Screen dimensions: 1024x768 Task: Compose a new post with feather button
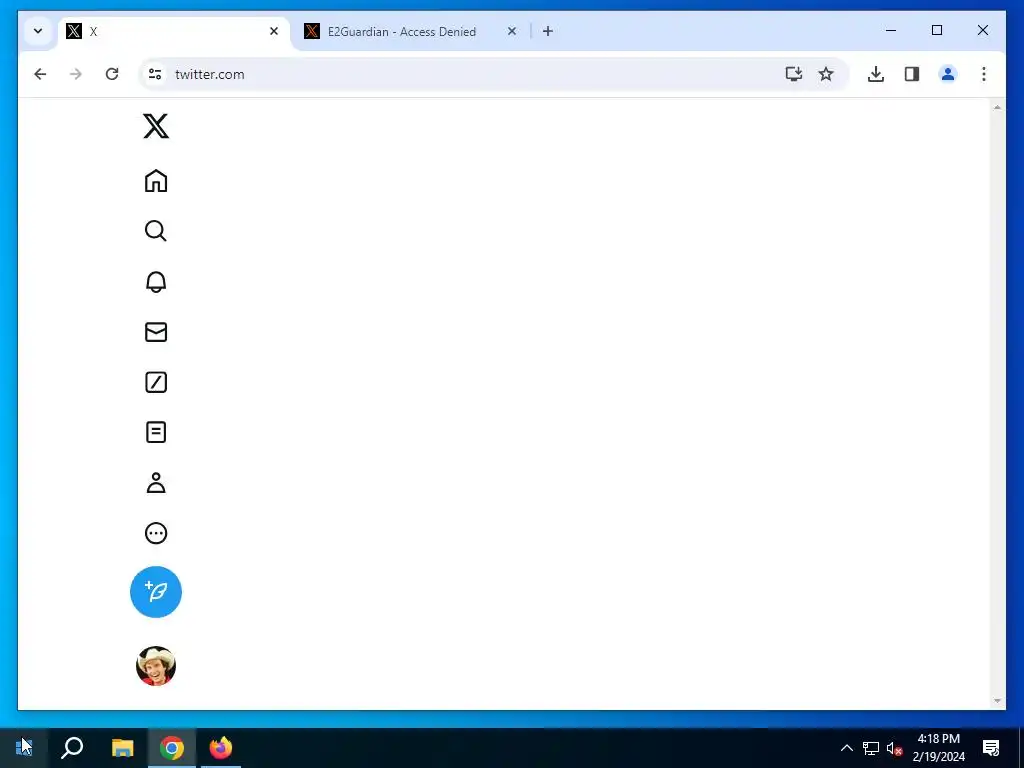(155, 592)
